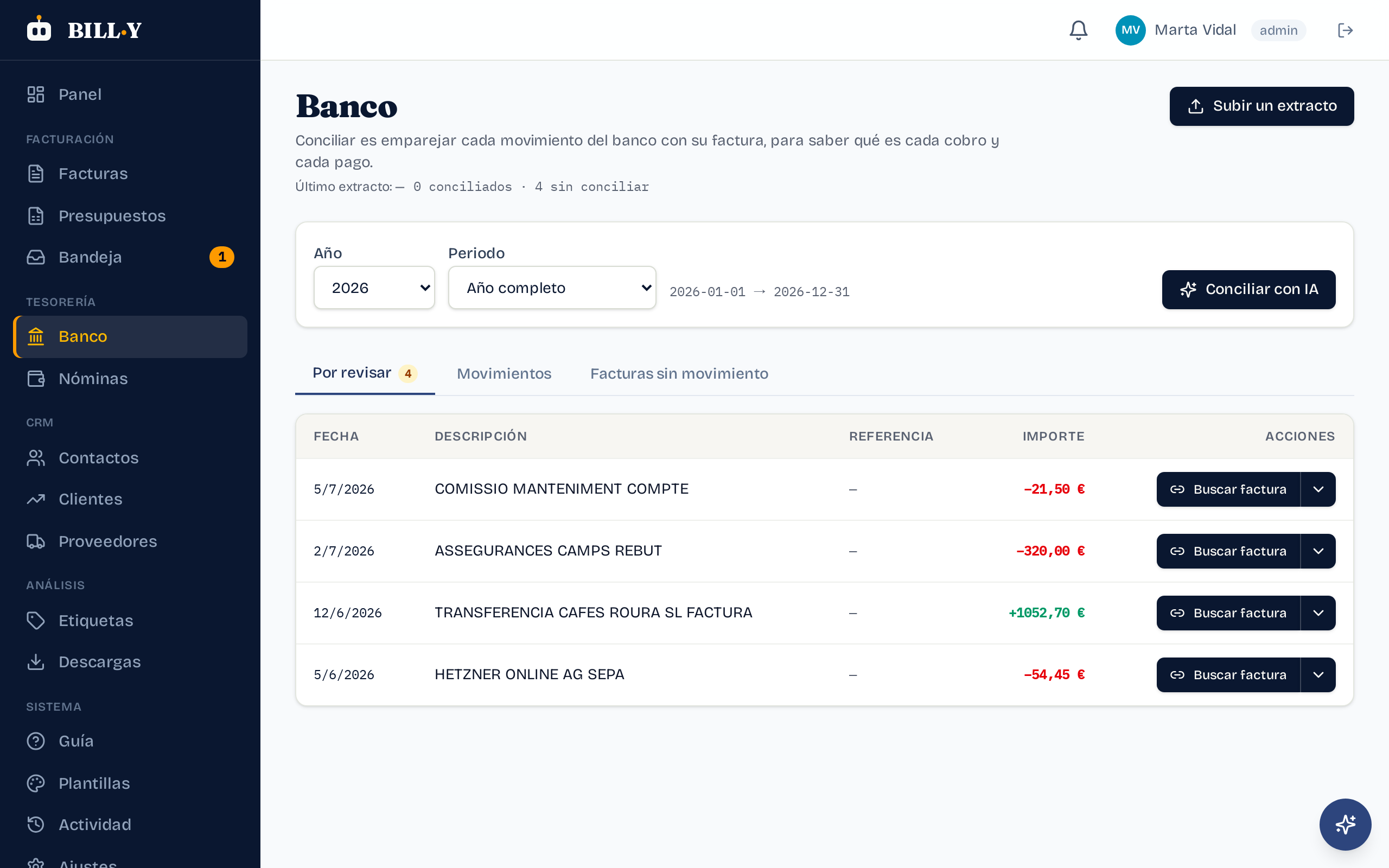Viewport: 1389px width, 868px height.
Task: Click the sparkle icon in Conciliar con IA
Action: [x=1188, y=289]
